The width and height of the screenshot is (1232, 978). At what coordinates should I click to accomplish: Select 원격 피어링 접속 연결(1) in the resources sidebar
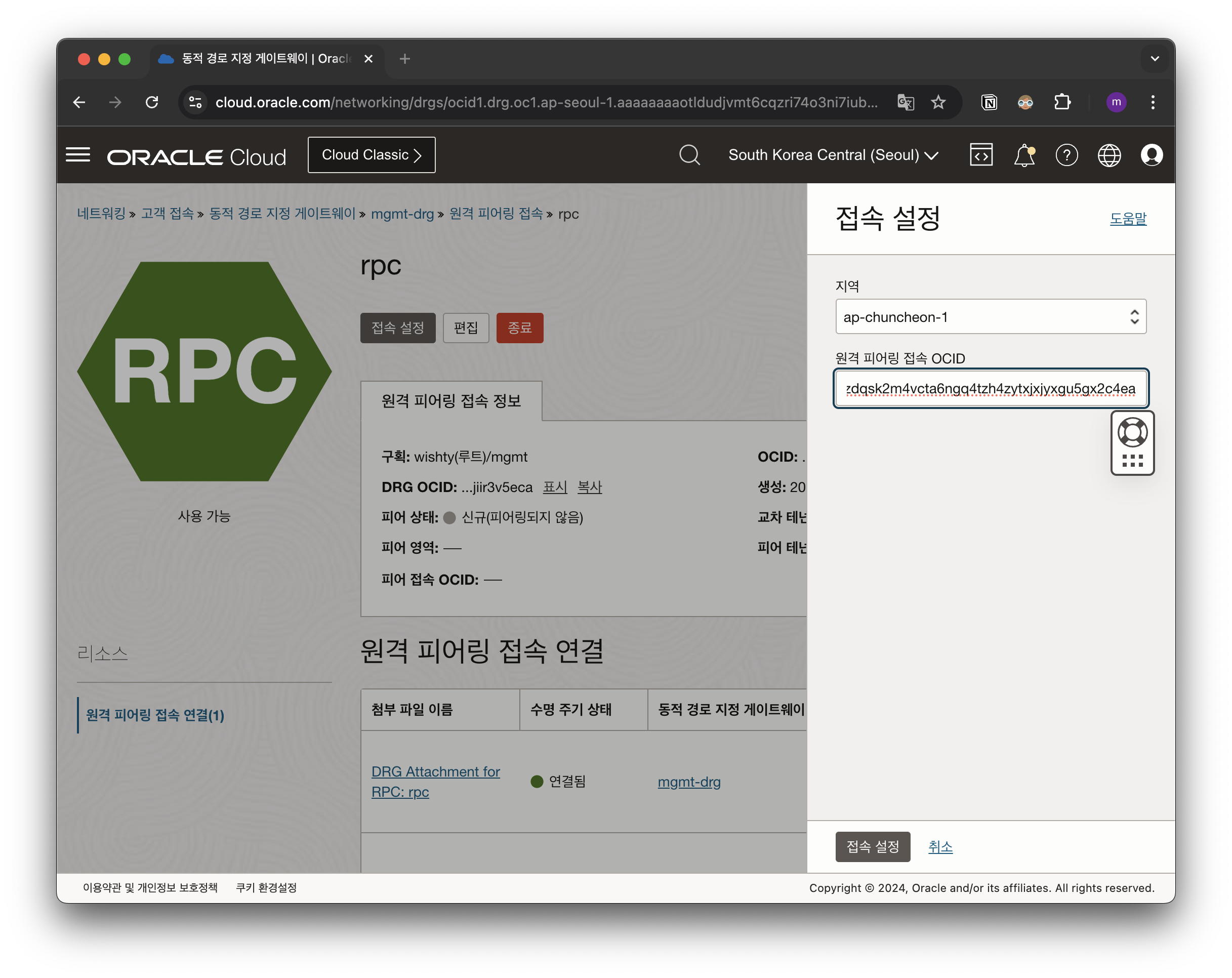155,715
